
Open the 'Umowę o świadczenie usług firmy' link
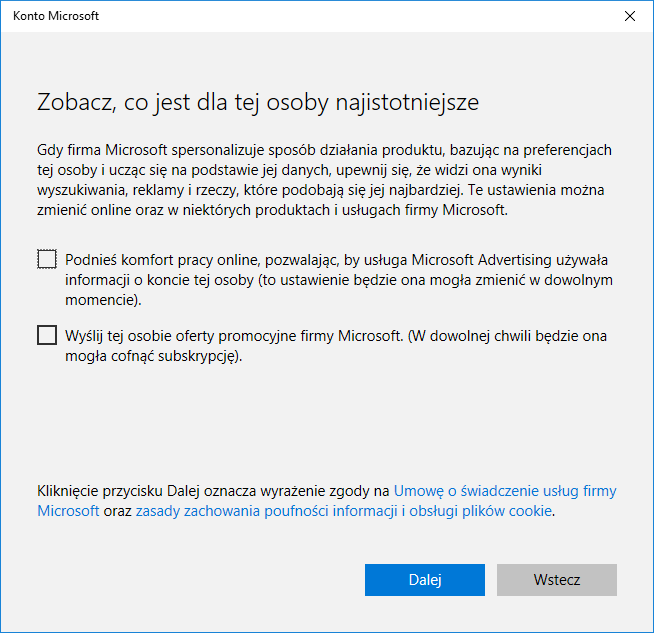(x=504, y=491)
